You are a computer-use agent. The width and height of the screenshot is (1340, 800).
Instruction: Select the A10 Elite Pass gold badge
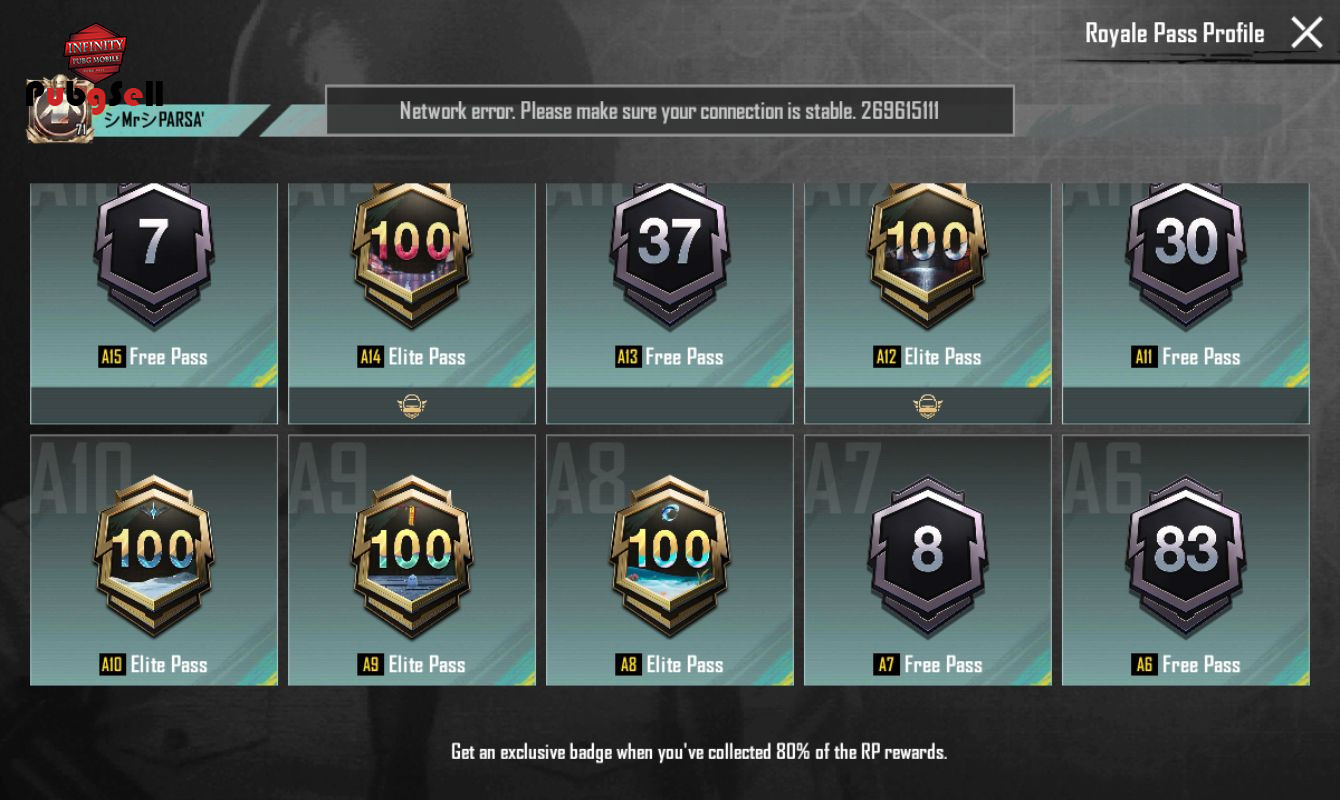point(154,555)
